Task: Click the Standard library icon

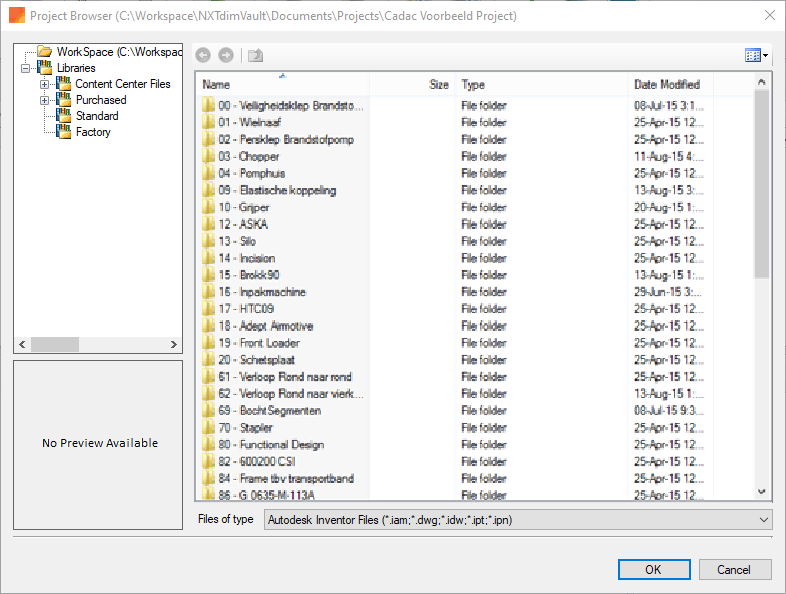Action: click(x=64, y=115)
